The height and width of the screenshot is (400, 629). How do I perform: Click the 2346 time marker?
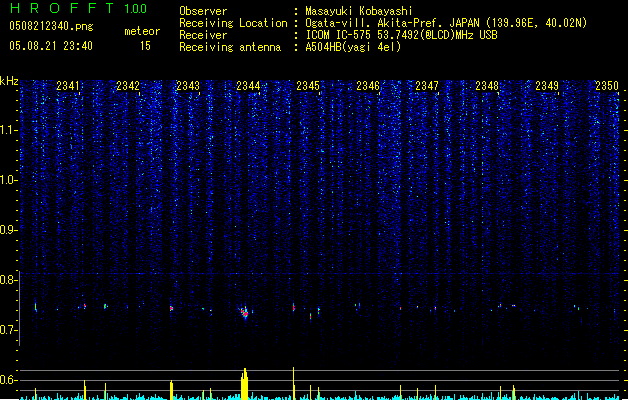pos(368,86)
